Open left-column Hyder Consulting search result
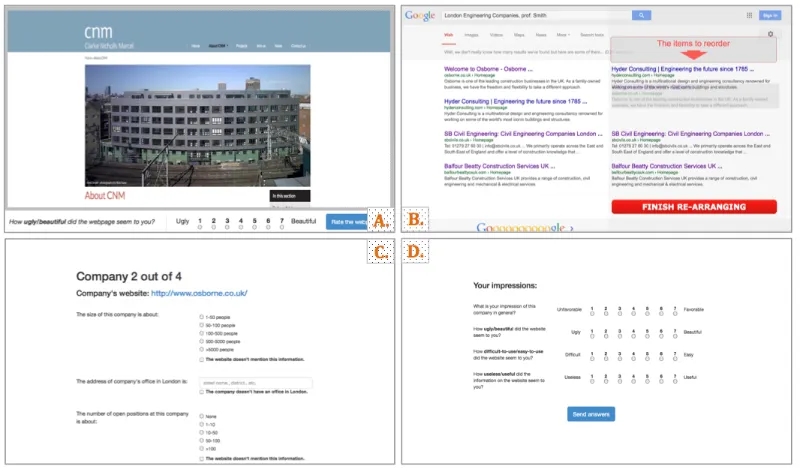 [x=516, y=101]
